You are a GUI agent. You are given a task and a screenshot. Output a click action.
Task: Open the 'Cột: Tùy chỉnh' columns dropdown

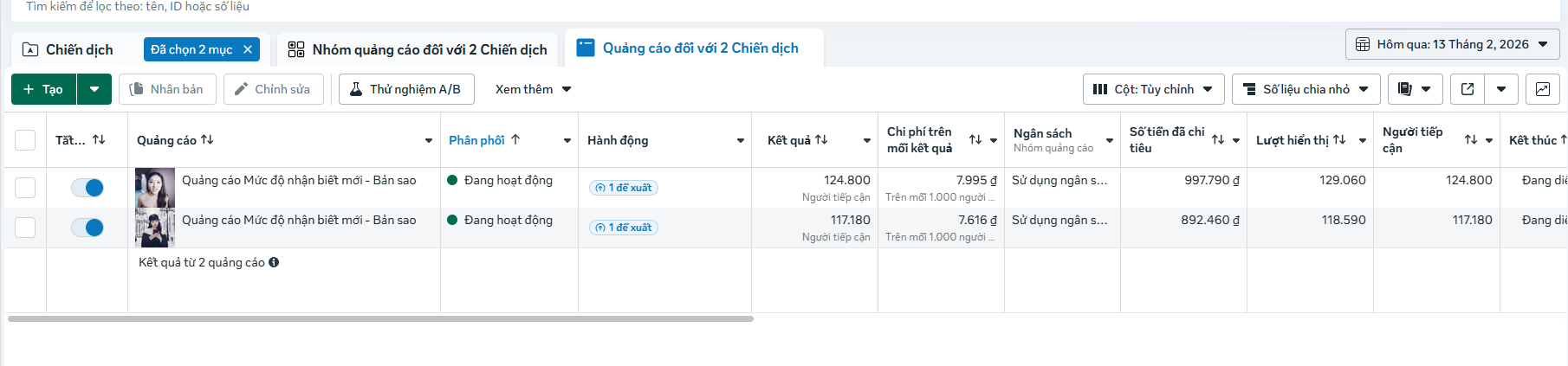(x=1153, y=89)
